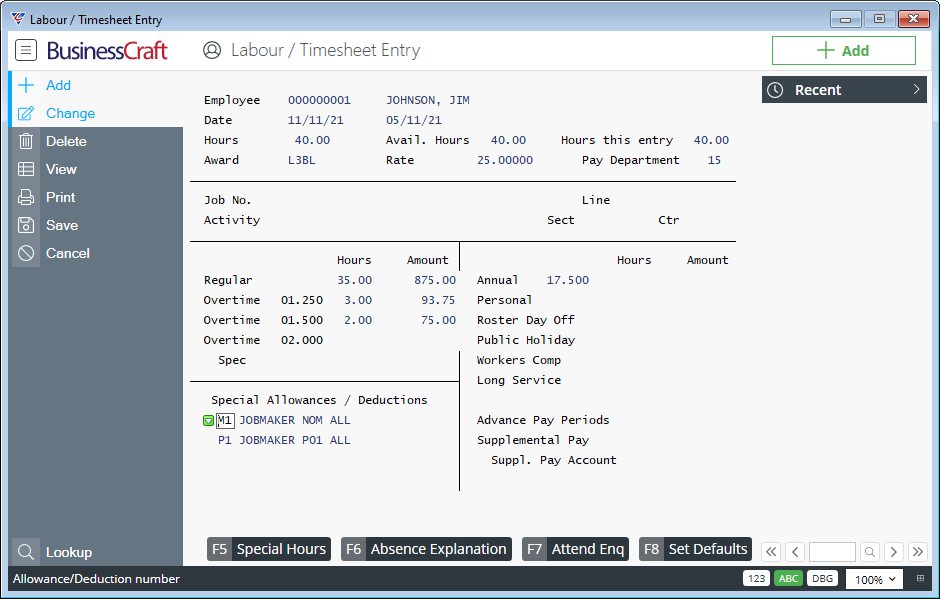Click the Pay Department value 15
940x599 pixels.
coord(714,160)
